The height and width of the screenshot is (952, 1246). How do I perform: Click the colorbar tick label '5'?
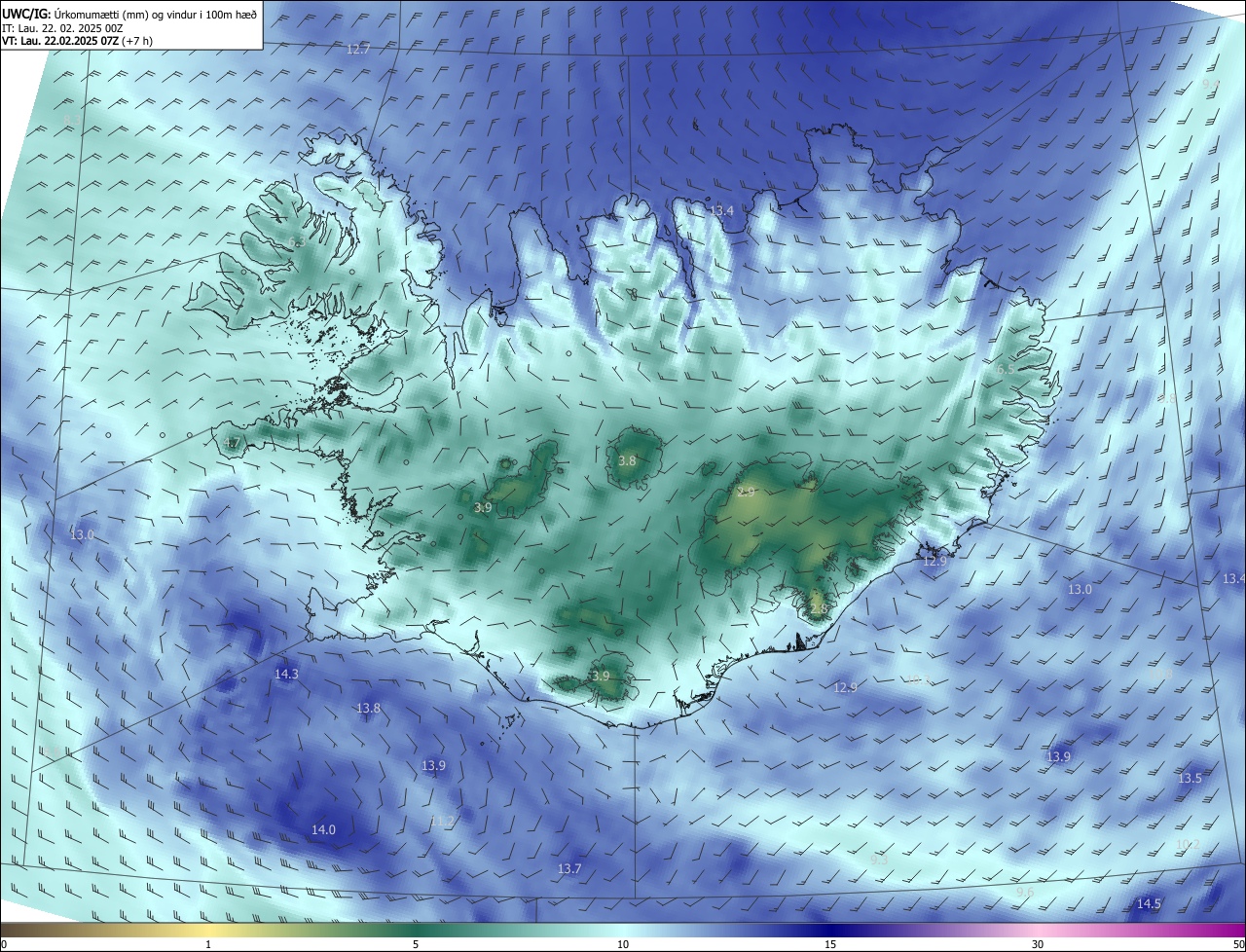416,944
